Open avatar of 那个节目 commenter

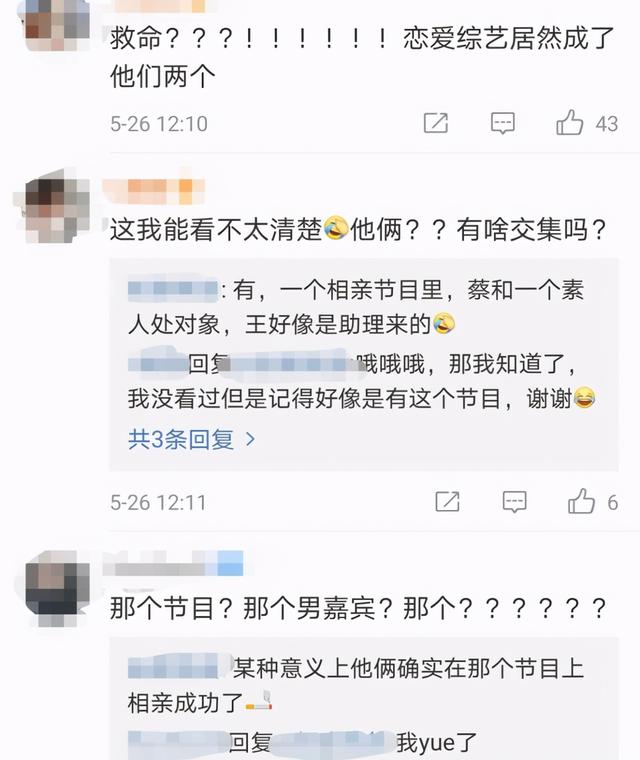(57, 588)
